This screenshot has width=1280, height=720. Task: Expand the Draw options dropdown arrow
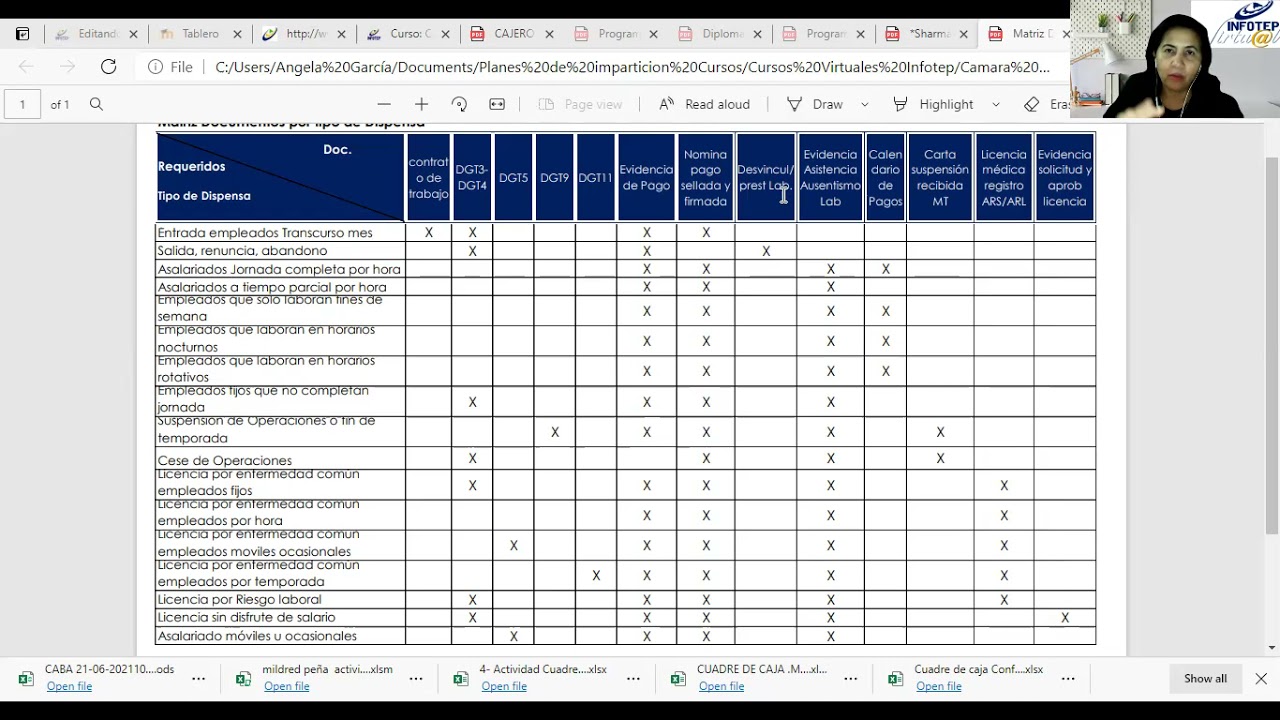(x=865, y=104)
